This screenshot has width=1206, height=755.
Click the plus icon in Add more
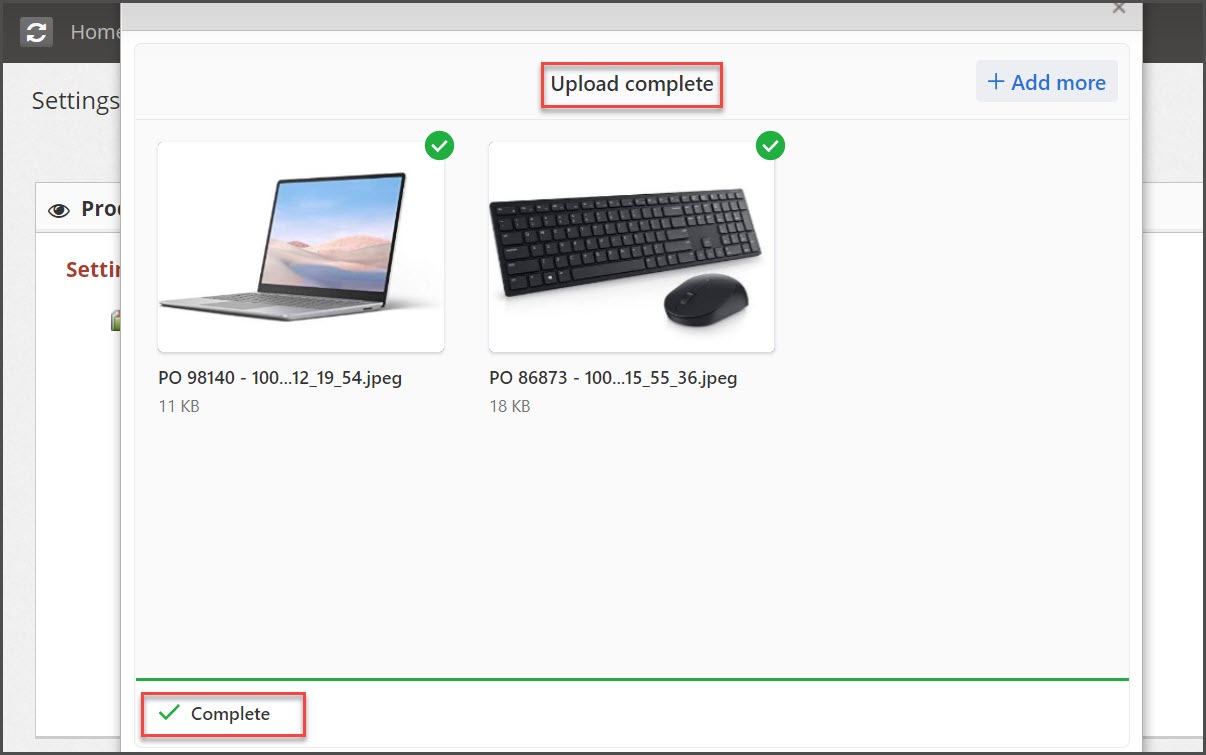pos(996,82)
